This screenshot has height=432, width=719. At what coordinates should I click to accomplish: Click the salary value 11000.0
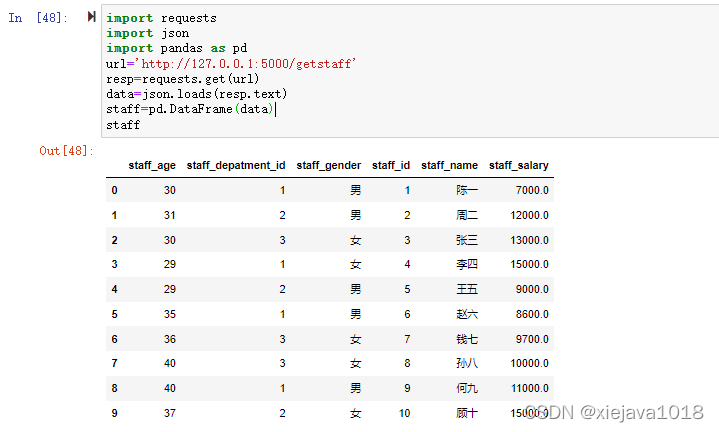530,388
